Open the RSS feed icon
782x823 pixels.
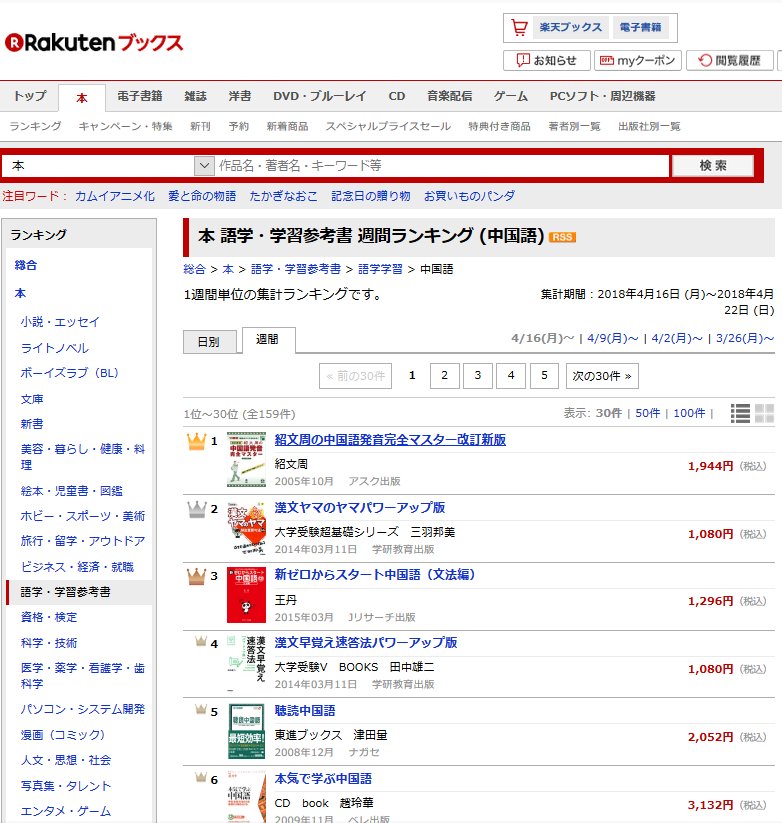(x=562, y=237)
